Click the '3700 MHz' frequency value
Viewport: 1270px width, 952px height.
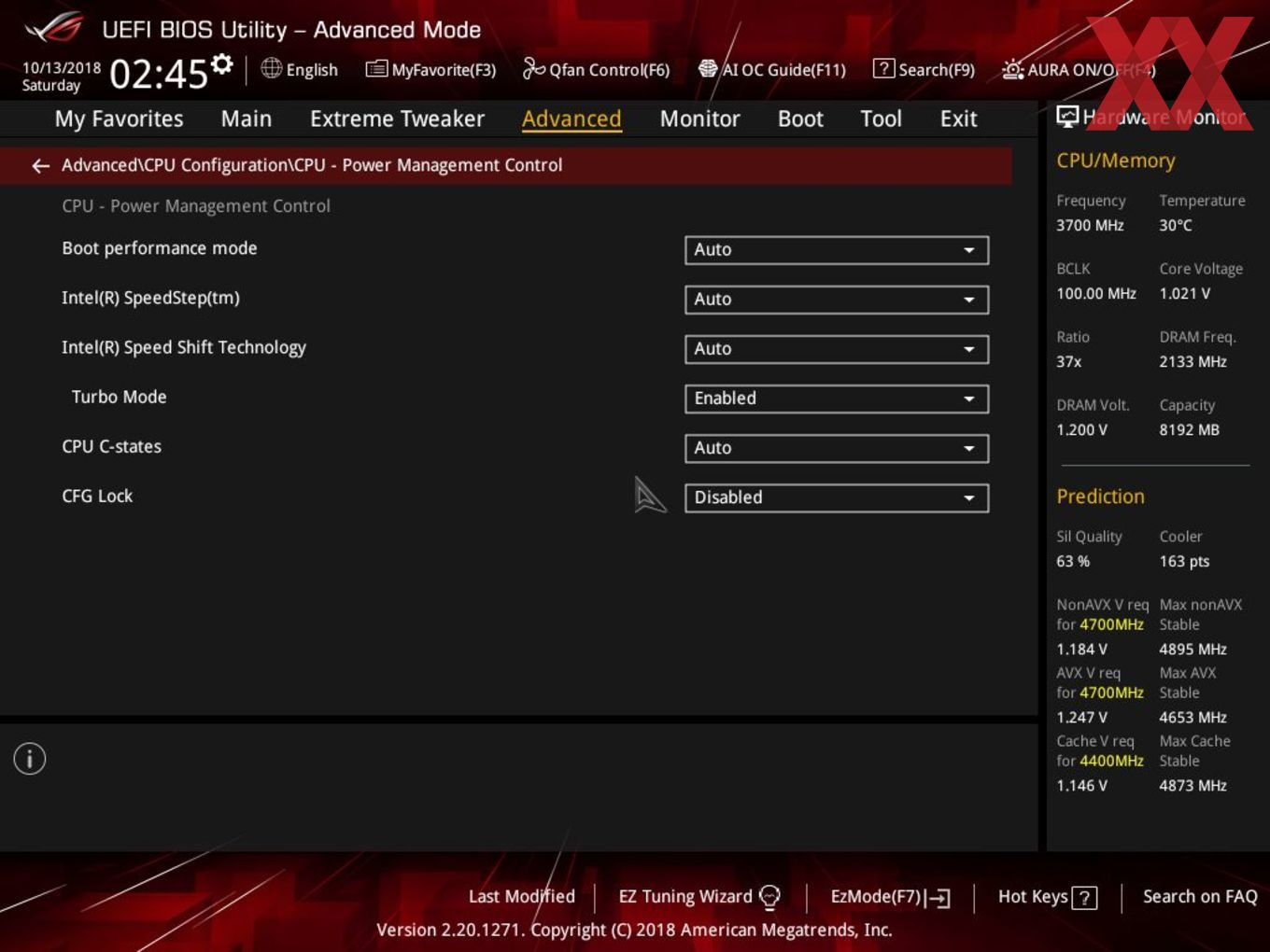pos(1090,225)
